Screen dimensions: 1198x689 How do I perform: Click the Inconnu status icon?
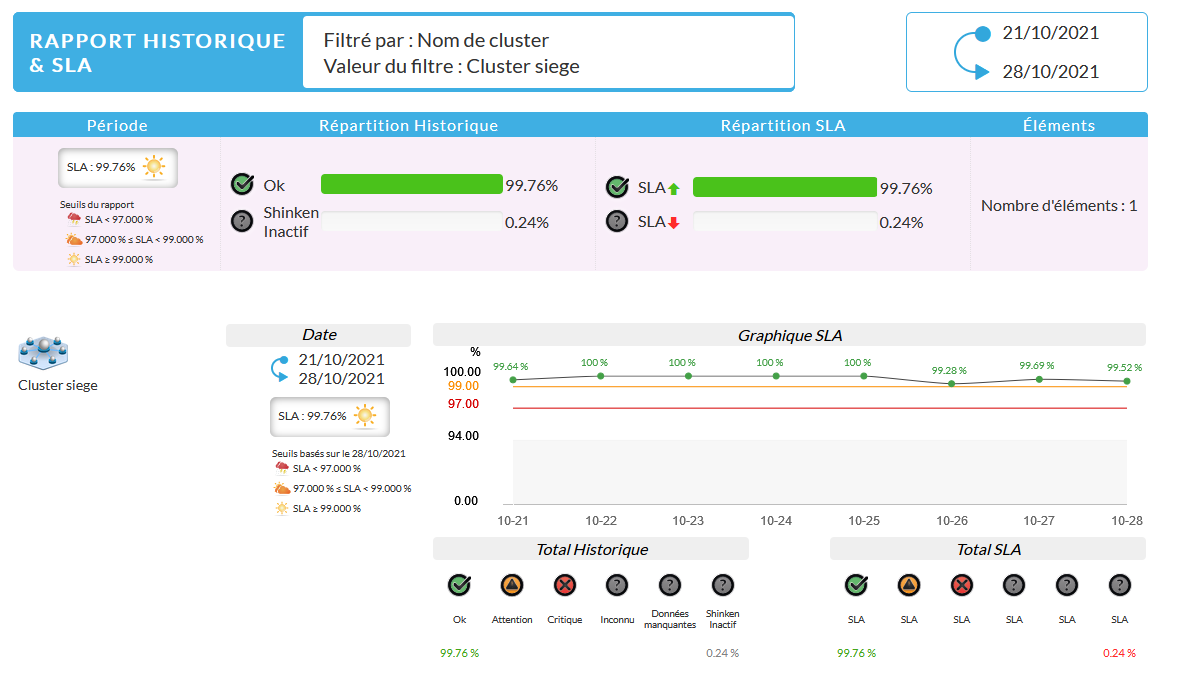click(x=617, y=585)
